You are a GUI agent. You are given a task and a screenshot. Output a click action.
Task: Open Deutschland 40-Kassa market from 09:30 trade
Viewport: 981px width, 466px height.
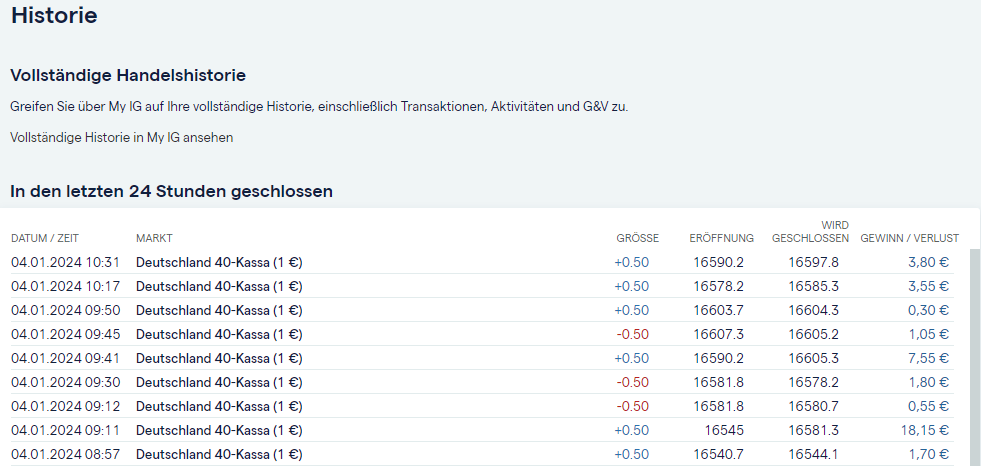219,382
